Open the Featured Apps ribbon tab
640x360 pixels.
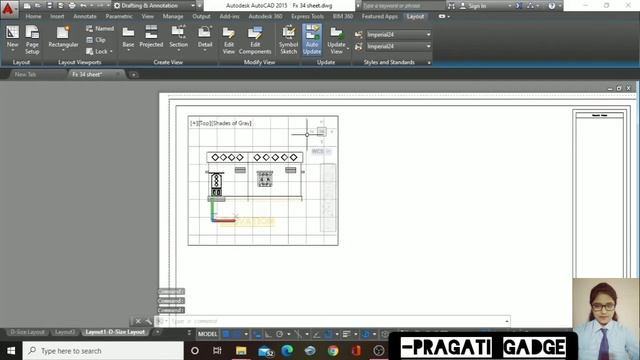click(x=380, y=16)
